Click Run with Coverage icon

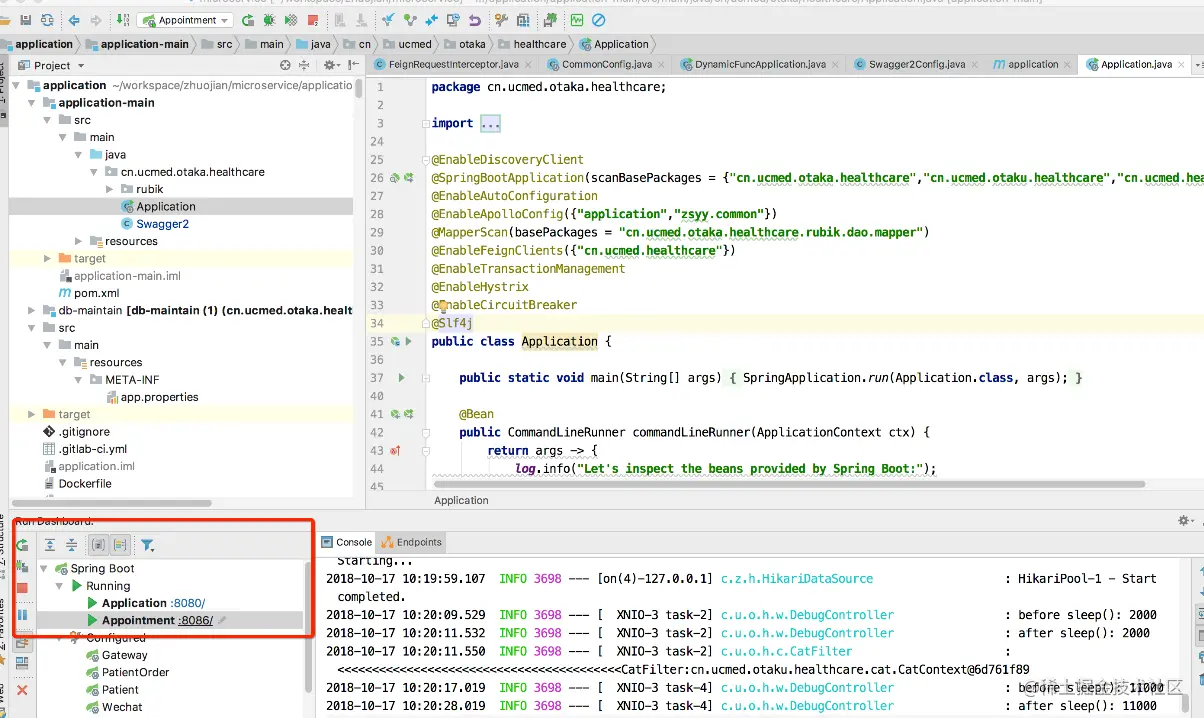pos(292,20)
